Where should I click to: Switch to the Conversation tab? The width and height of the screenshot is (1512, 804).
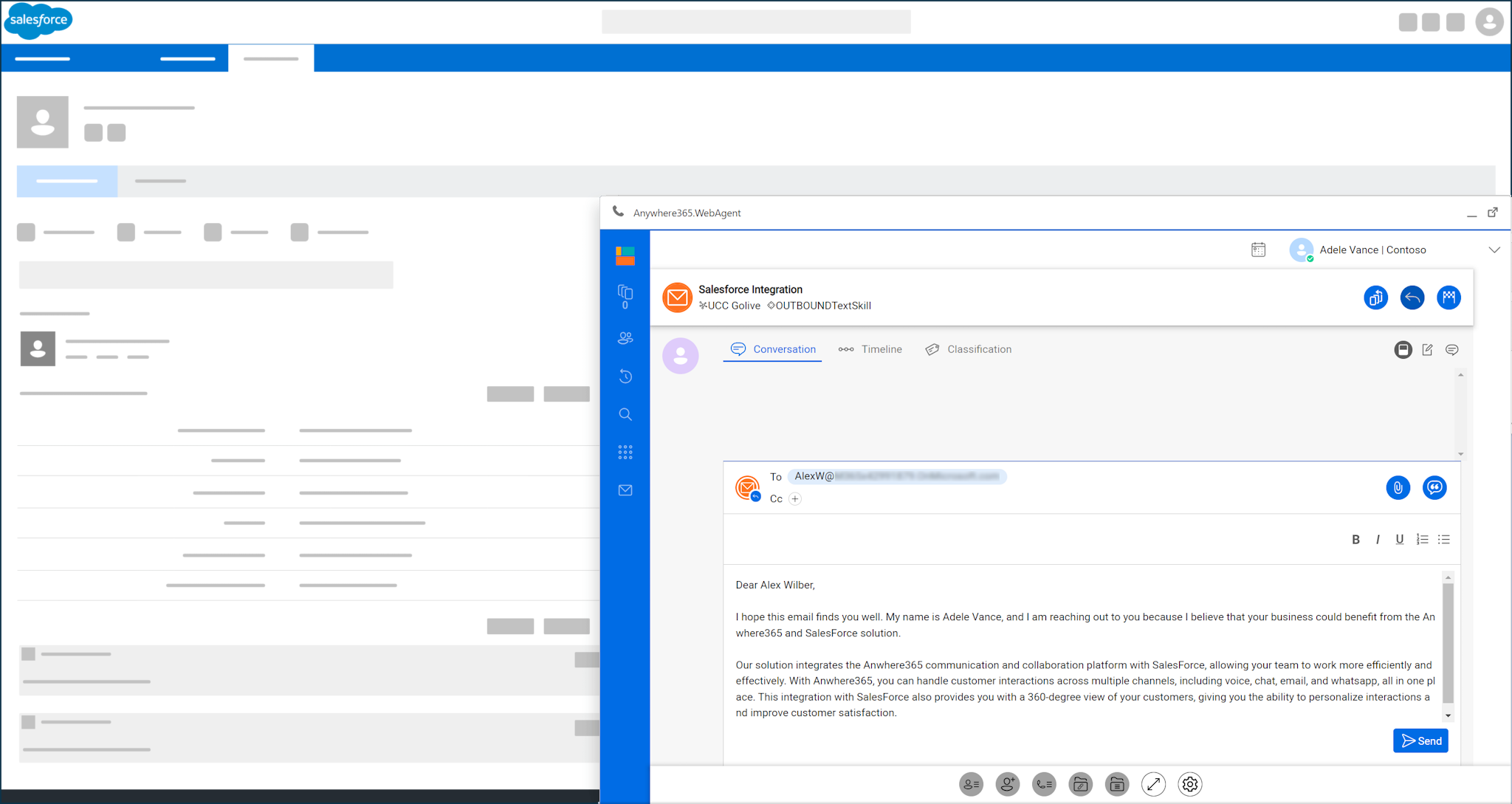tap(772, 349)
